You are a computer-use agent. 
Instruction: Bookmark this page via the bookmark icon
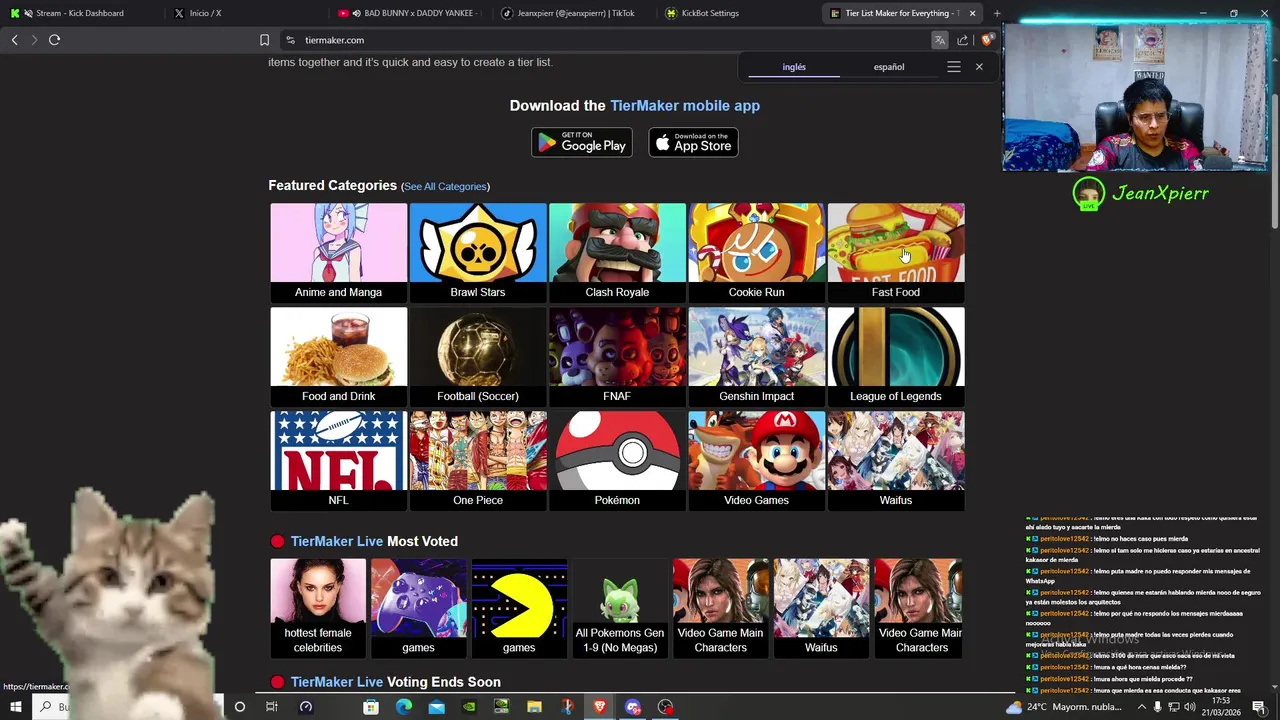click(x=264, y=40)
